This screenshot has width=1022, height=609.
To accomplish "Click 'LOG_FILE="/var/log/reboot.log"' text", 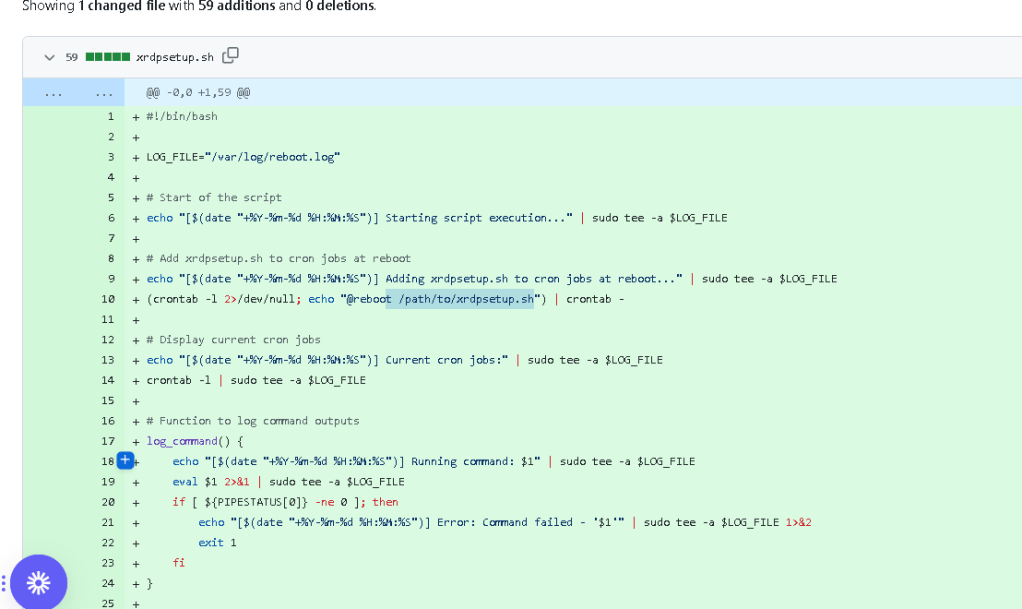I will (243, 157).
